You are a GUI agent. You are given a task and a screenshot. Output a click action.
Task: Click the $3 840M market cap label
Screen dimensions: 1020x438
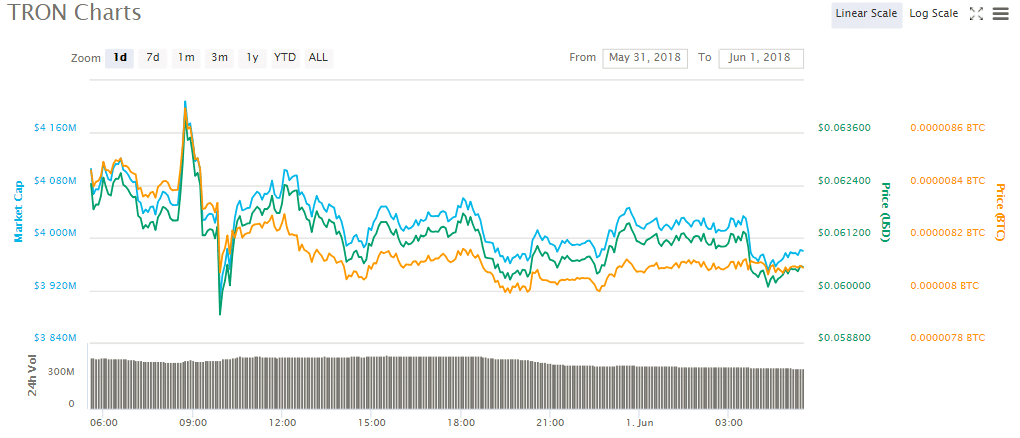pyautogui.click(x=55, y=338)
